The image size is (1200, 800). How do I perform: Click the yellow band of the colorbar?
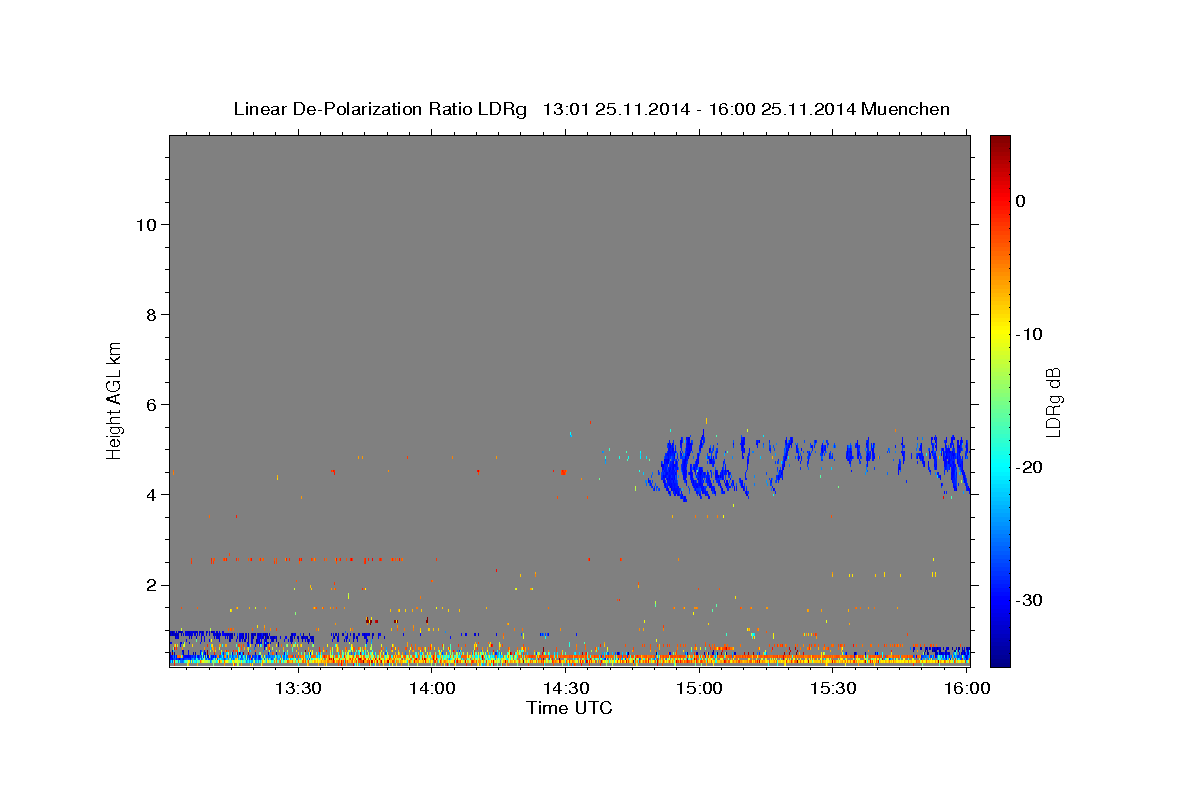1000,334
